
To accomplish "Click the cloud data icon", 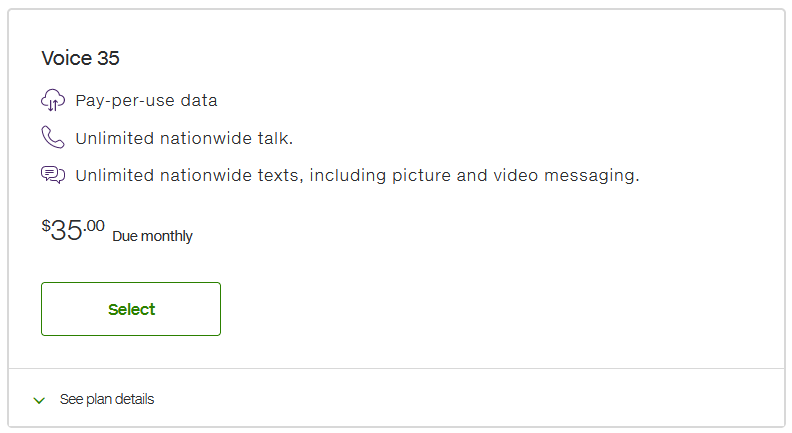I will (53, 100).
